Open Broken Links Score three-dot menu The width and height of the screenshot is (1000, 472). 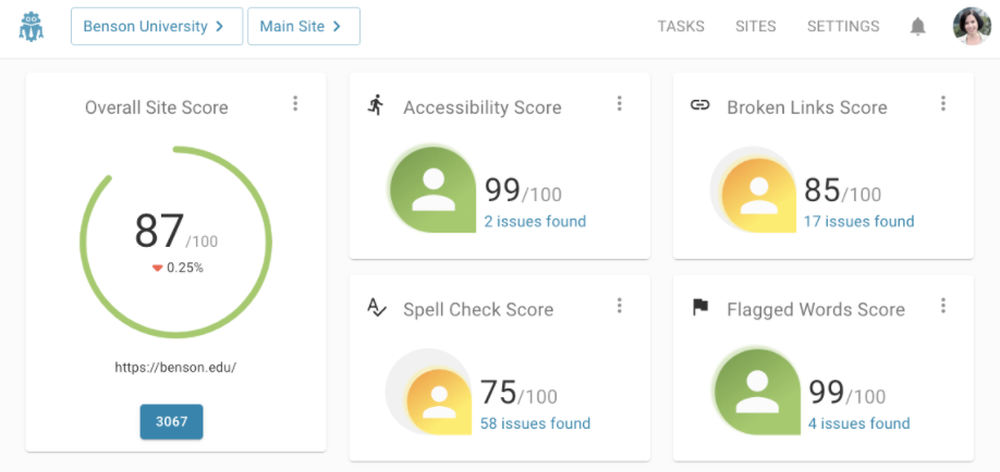click(x=943, y=104)
